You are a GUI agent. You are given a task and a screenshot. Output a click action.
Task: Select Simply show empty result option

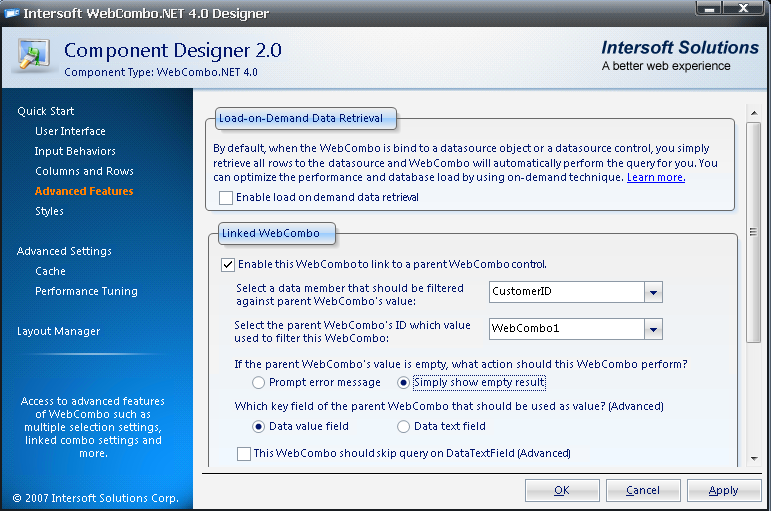point(403,382)
